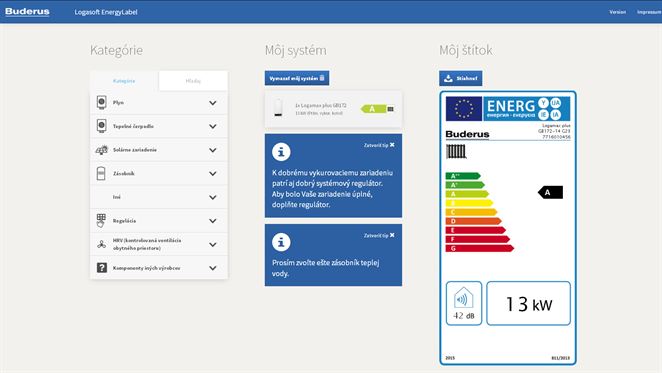Image resolution: width=662 pixels, height=373 pixels.
Task: Expand the HRV ventilation category
Action: 213,245
